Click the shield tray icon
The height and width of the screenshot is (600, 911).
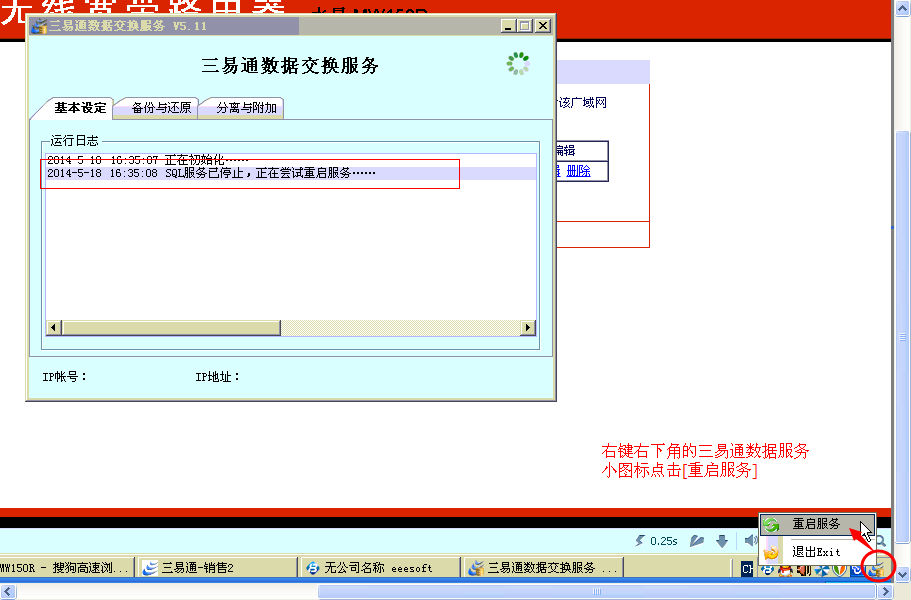[x=839, y=569]
